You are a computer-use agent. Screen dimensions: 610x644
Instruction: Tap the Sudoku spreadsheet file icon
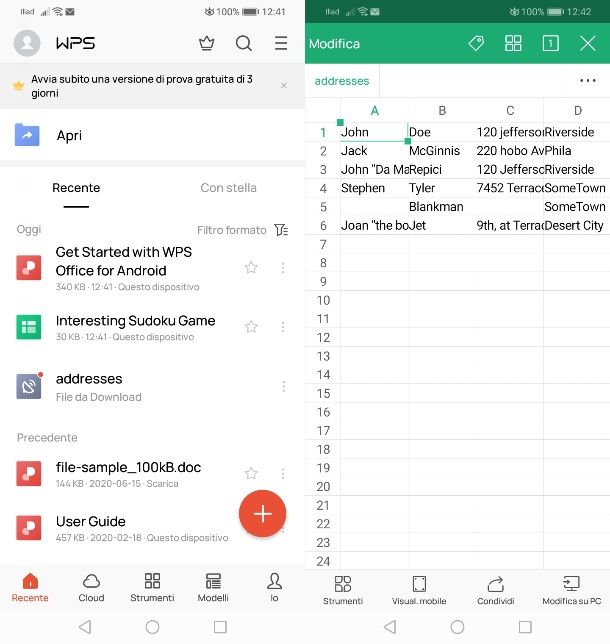29,327
